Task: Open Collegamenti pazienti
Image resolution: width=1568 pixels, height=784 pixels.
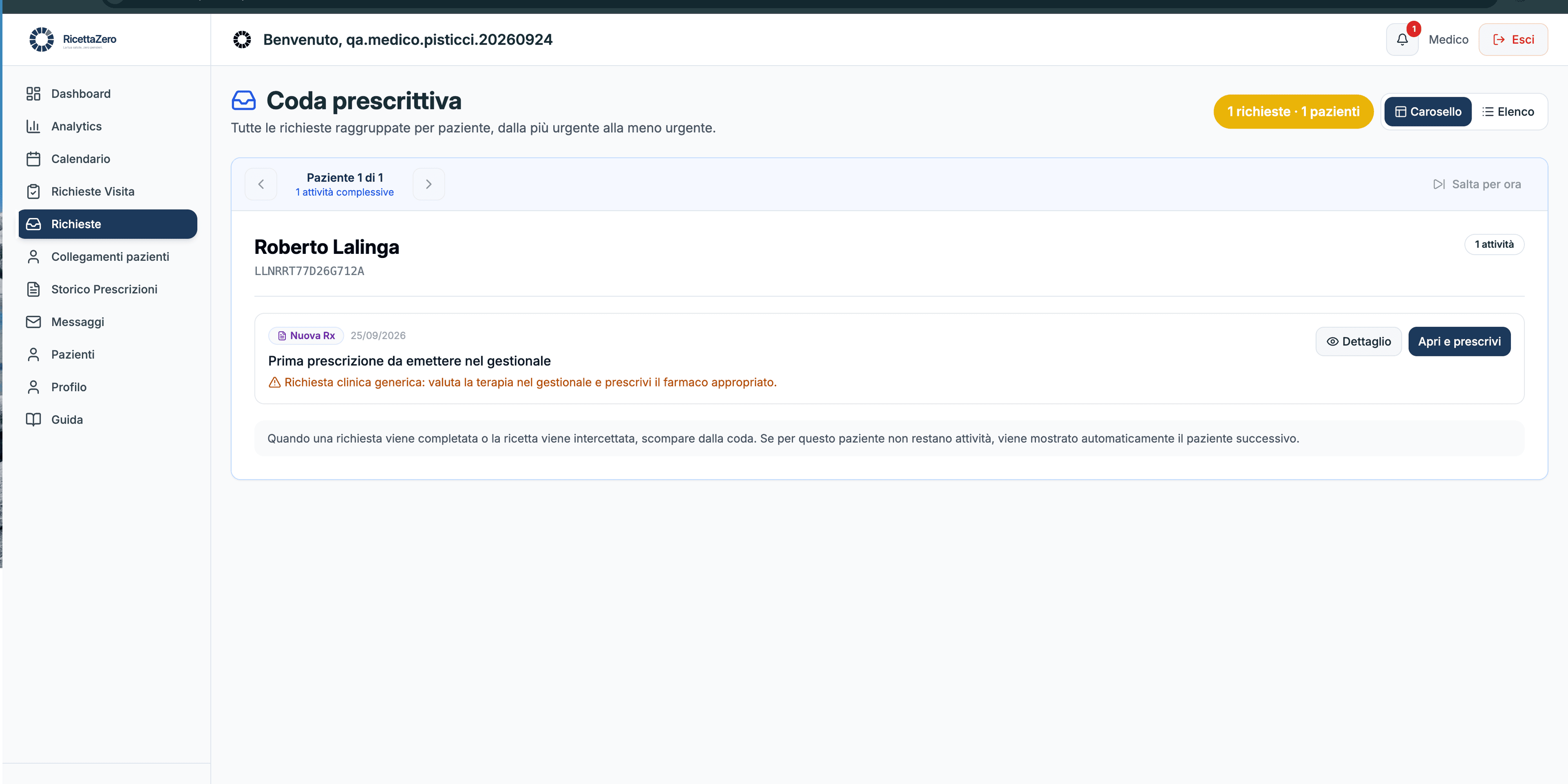Action: click(x=108, y=257)
